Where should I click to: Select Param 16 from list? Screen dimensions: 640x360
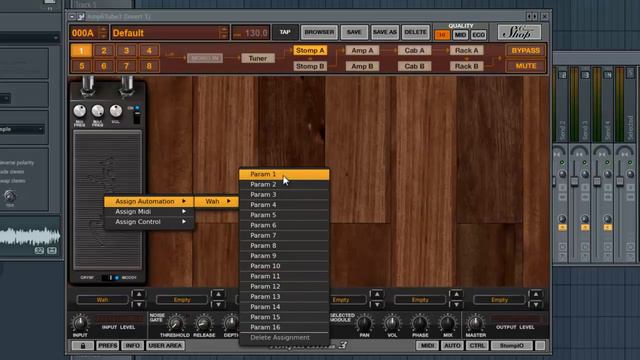[x=284, y=327]
